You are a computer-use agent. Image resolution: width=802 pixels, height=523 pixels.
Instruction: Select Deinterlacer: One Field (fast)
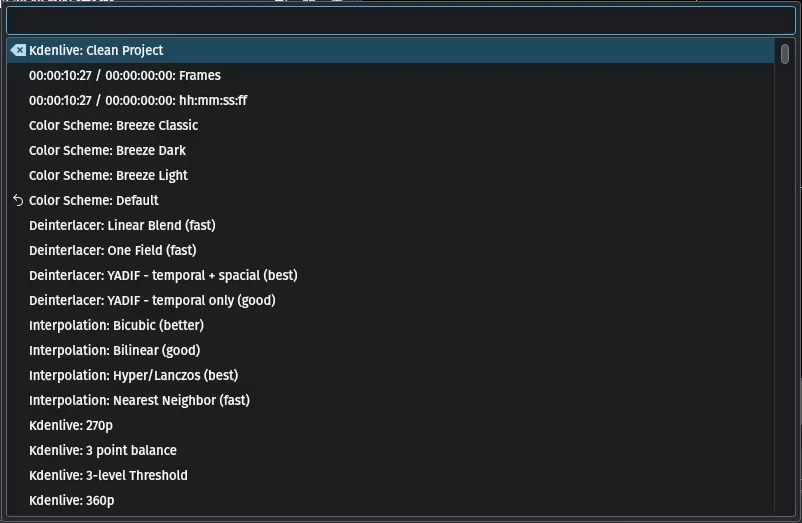click(390, 251)
